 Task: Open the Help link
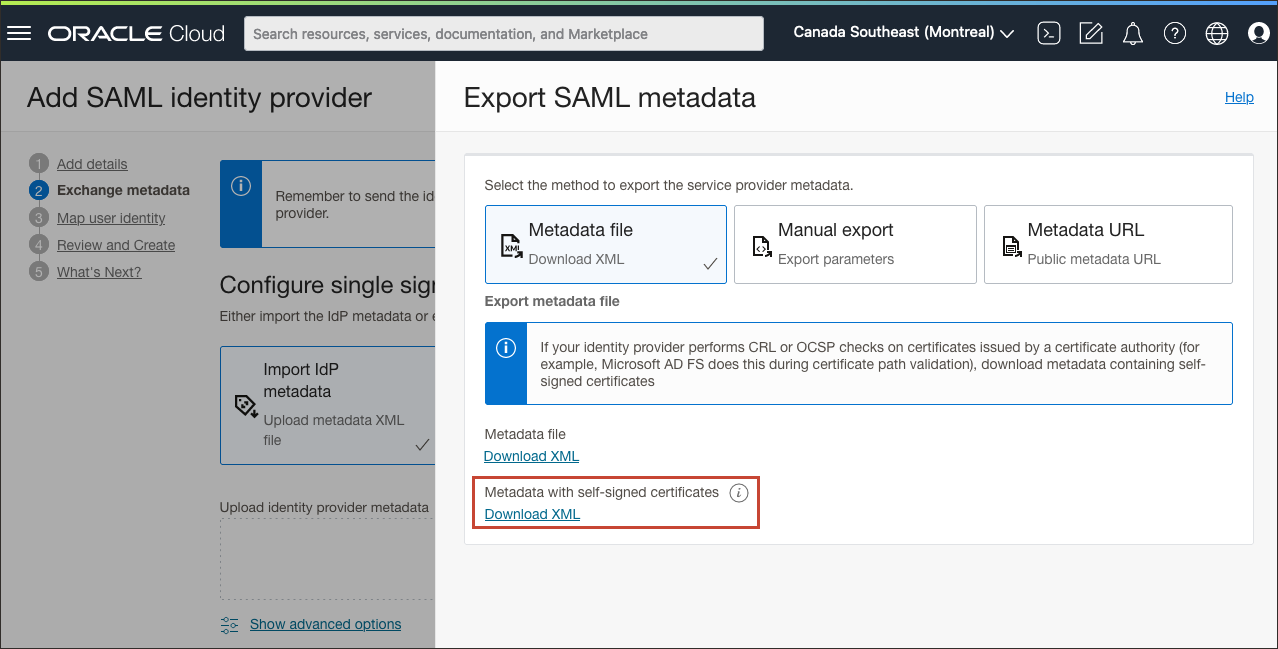click(x=1239, y=97)
